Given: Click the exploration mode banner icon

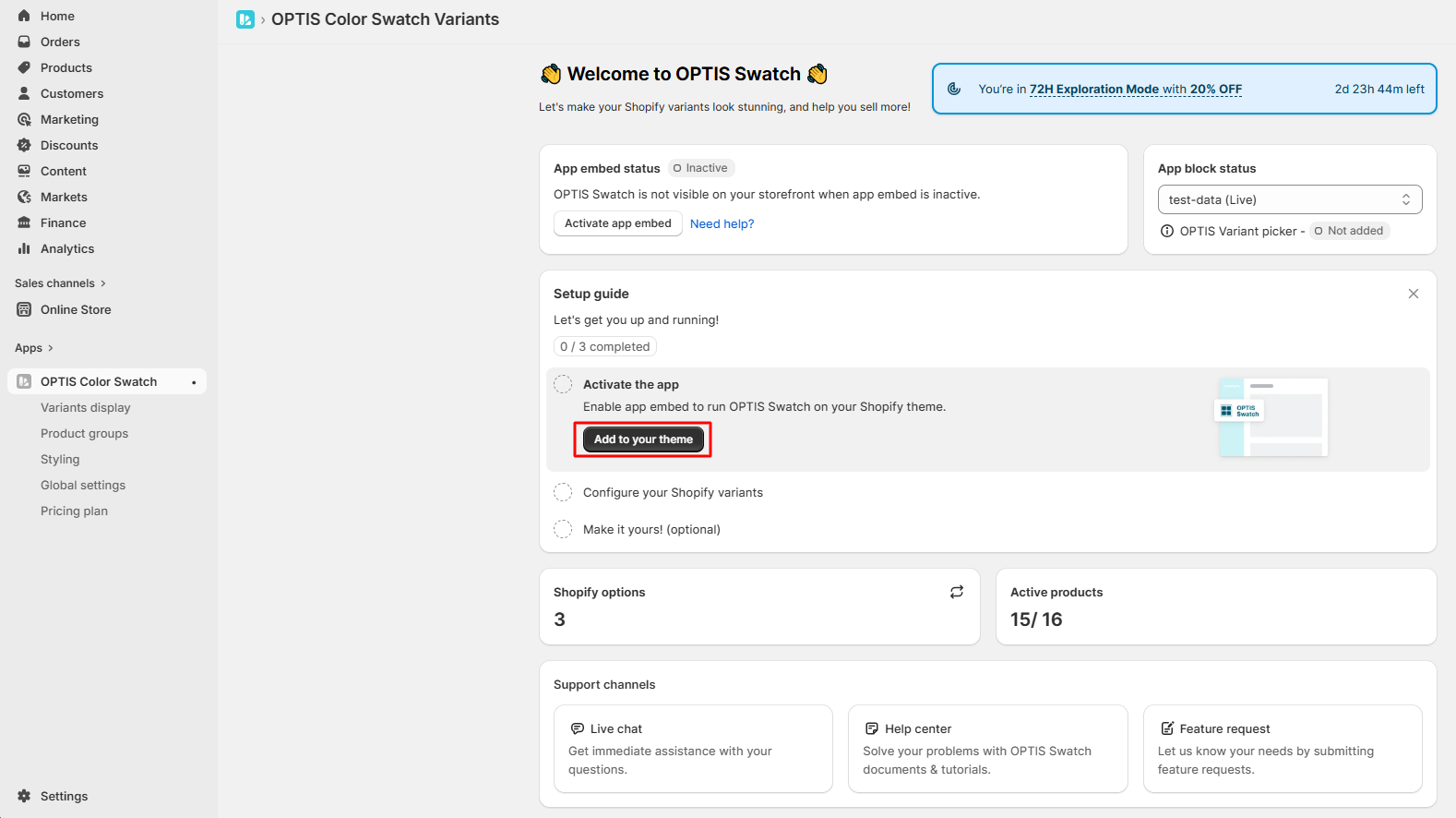Looking at the screenshot, I should coord(954,89).
